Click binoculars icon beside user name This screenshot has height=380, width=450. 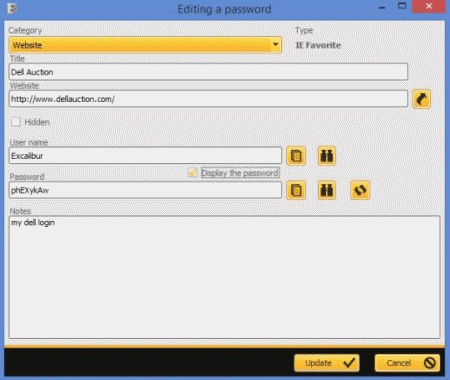(x=327, y=156)
